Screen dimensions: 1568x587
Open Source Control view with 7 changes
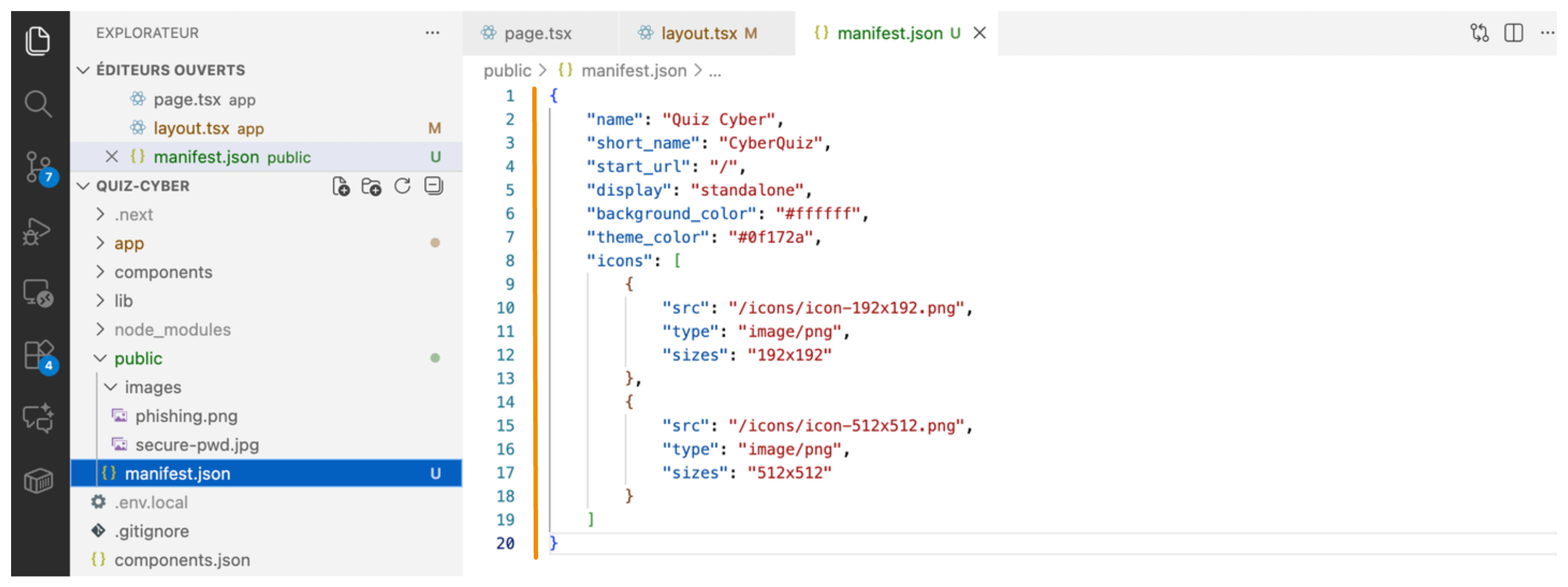[x=38, y=167]
